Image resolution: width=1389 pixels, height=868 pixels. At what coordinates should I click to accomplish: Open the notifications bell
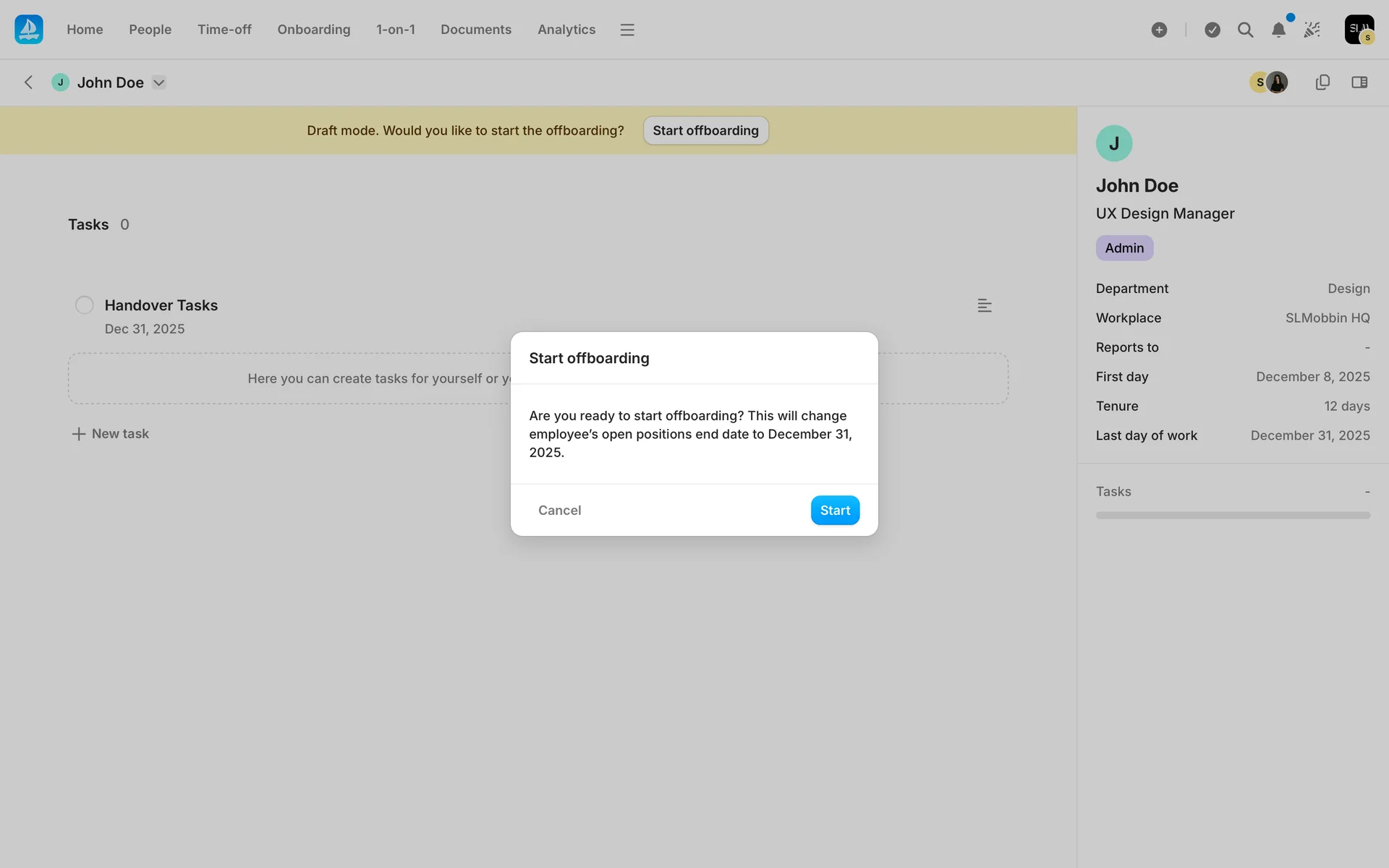click(x=1278, y=30)
